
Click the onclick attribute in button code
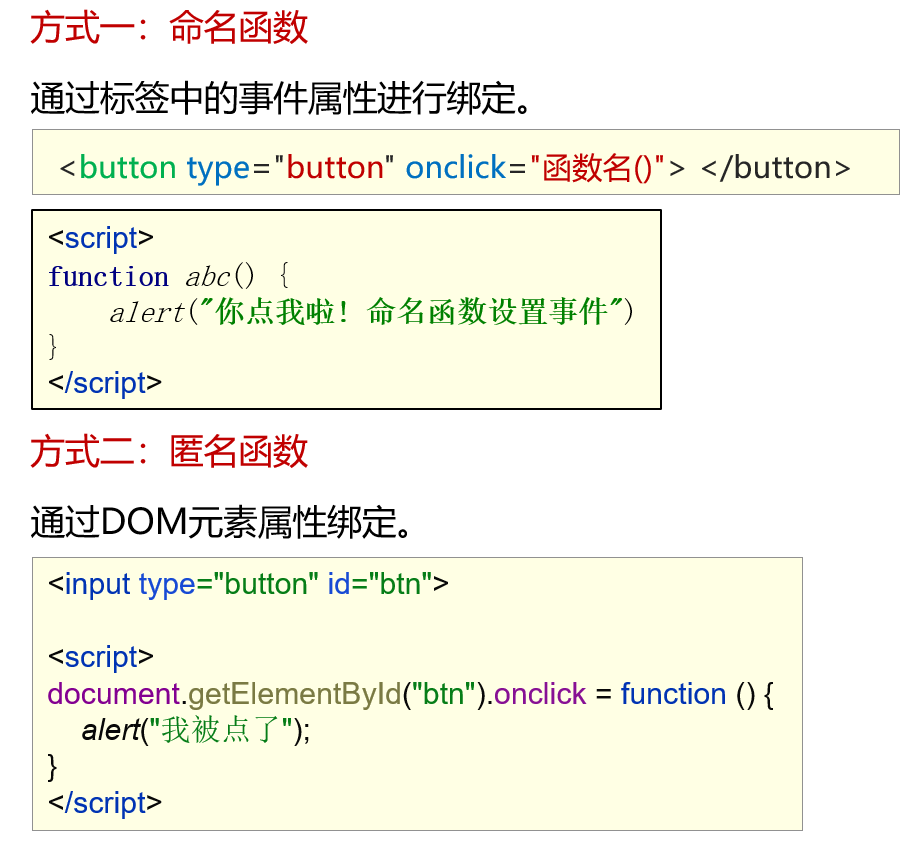tap(456, 168)
